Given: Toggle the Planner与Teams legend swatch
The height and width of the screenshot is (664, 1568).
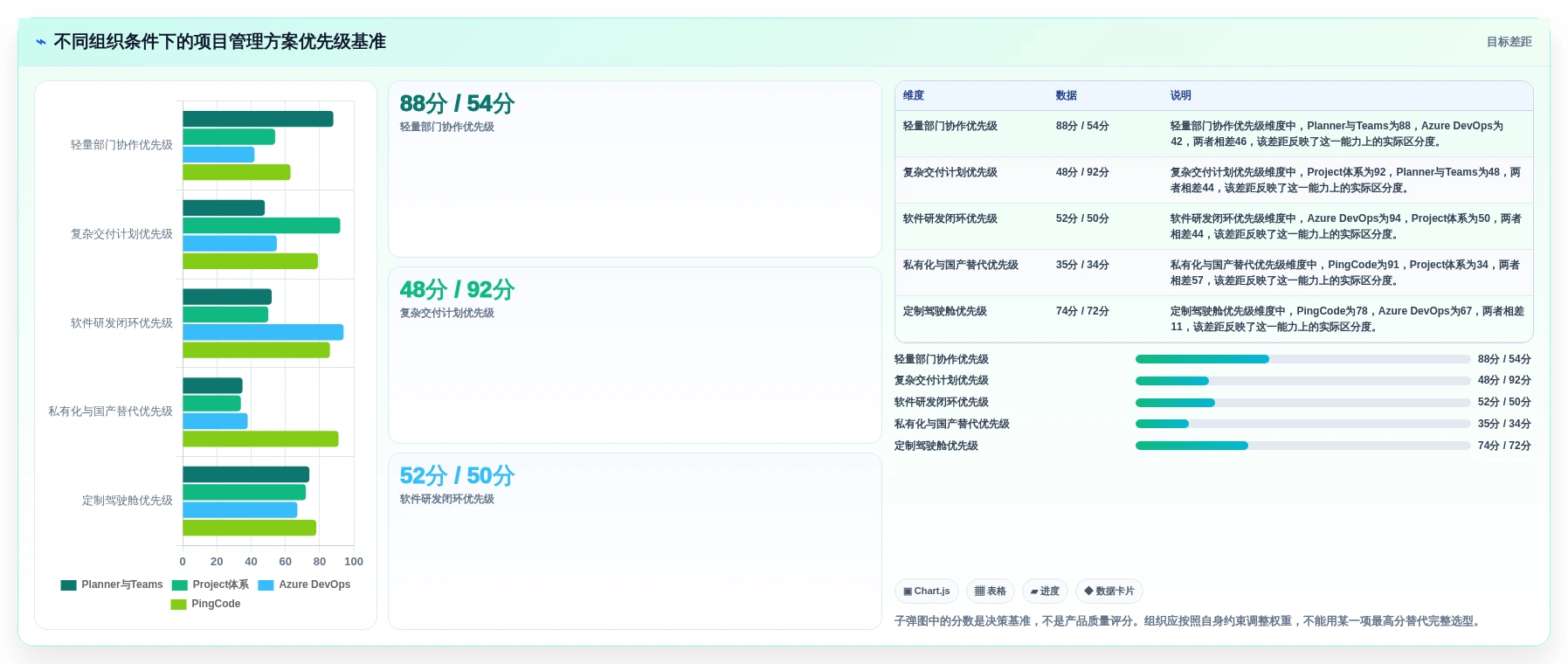Looking at the screenshot, I should point(68,585).
